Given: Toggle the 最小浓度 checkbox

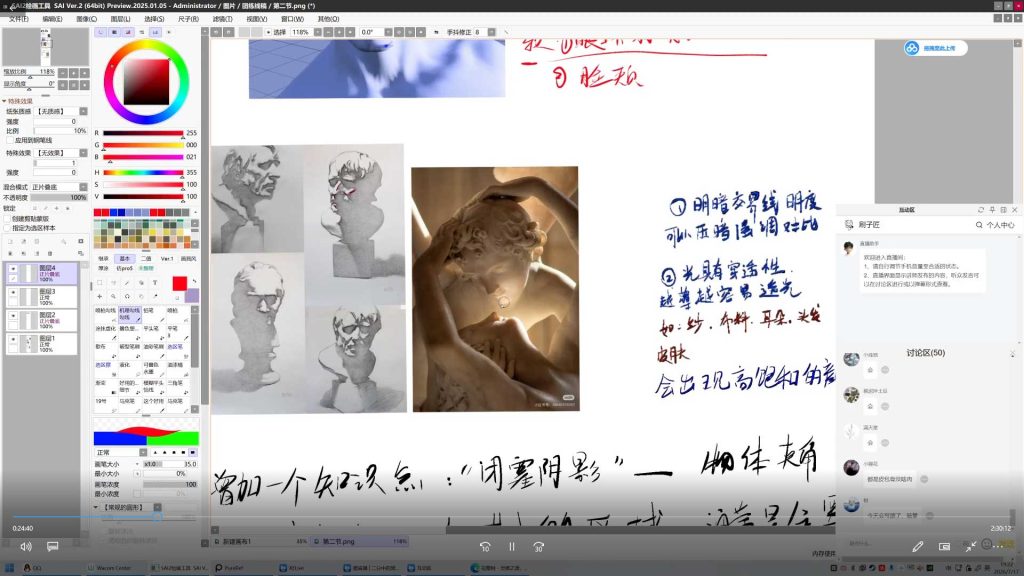Looking at the screenshot, I should coord(137,494).
